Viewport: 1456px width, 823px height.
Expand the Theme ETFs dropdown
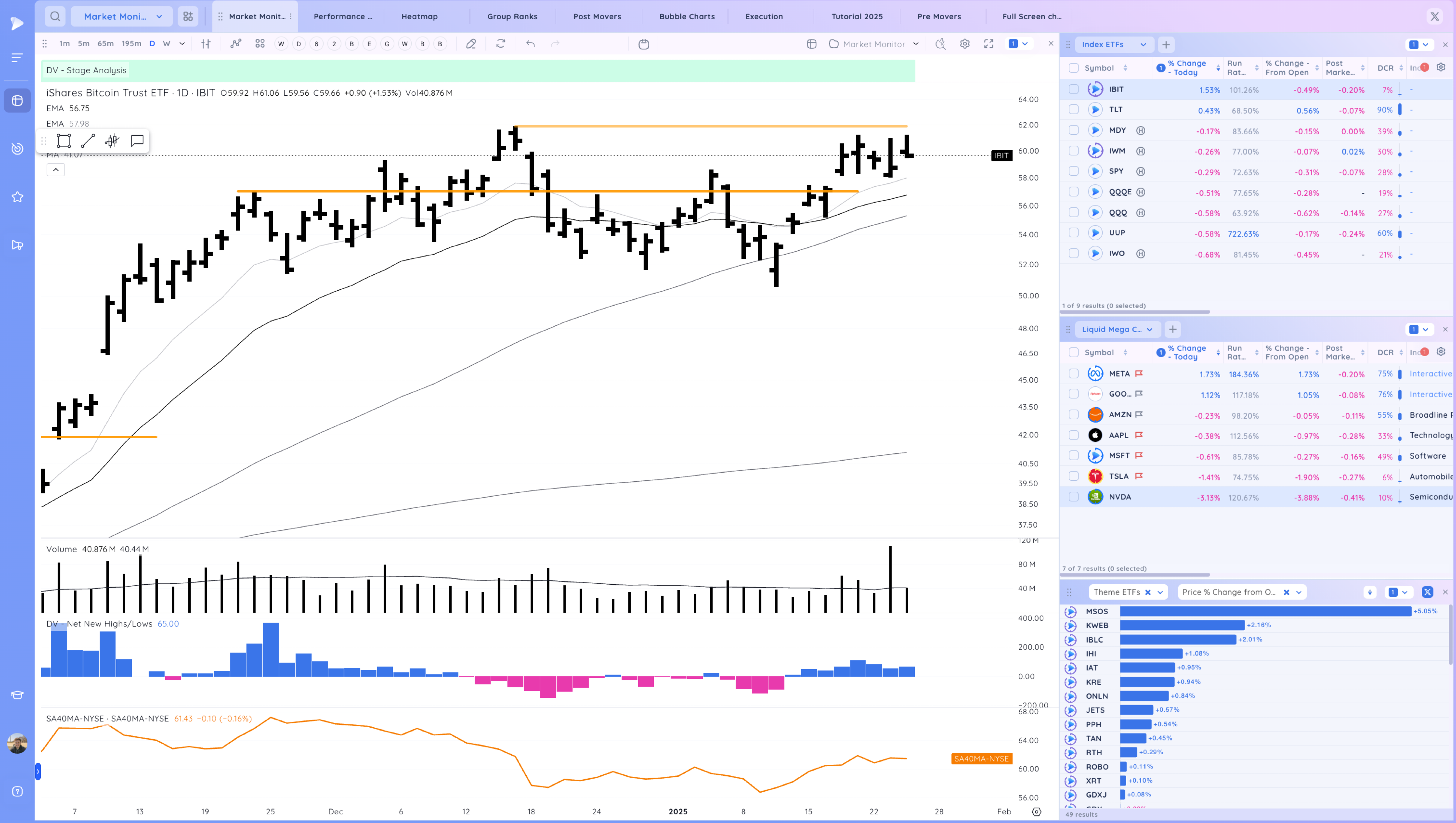1160,592
